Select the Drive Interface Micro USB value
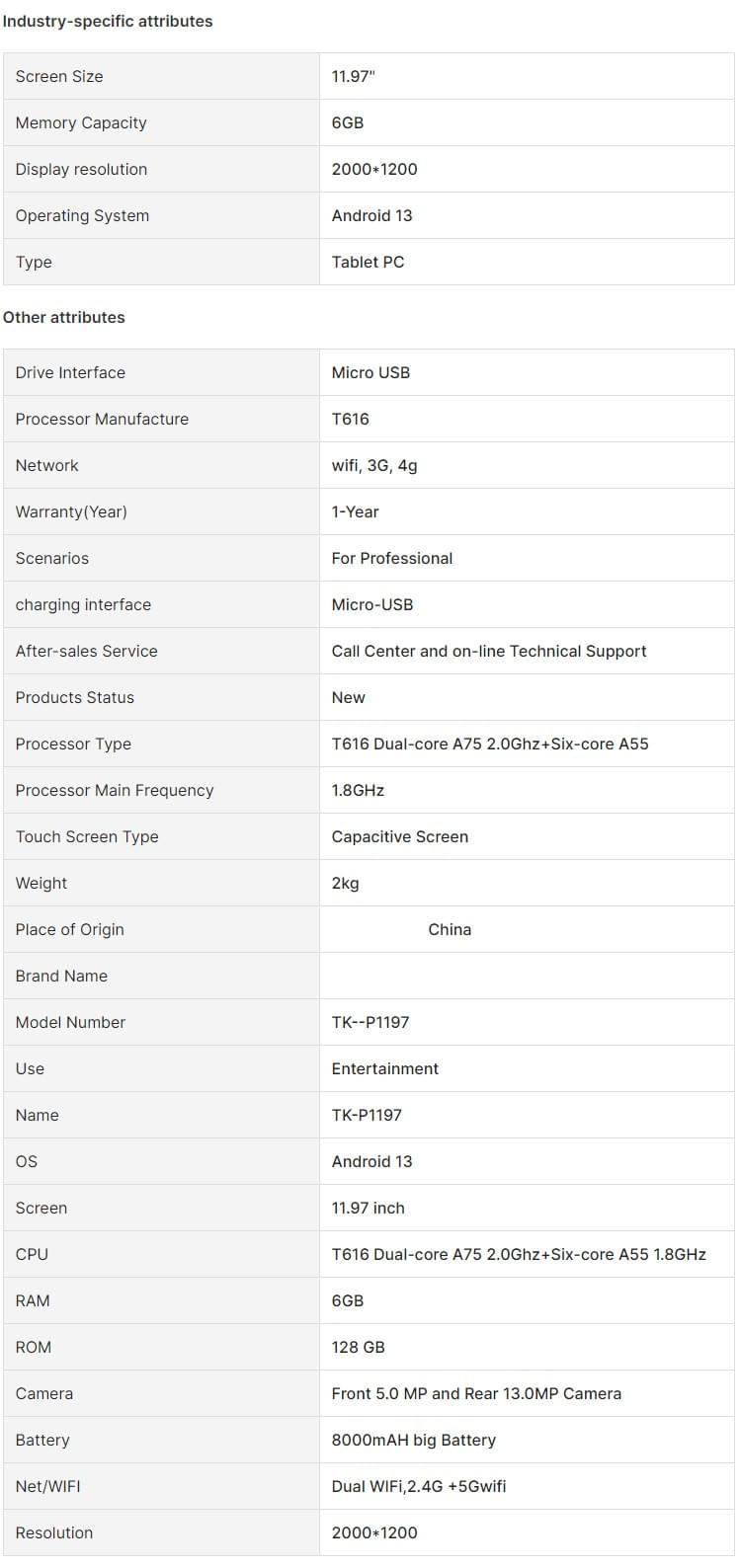The image size is (740, 1568). [x=370, y=372]
